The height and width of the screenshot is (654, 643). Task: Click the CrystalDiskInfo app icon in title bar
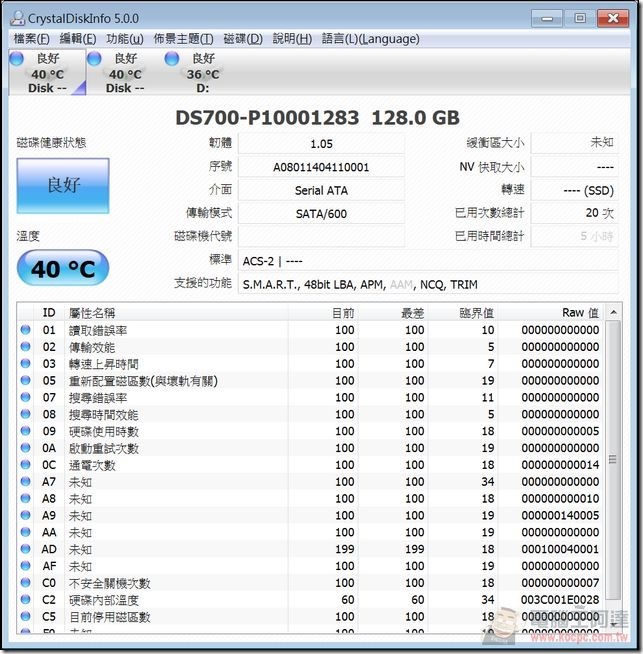18,18
